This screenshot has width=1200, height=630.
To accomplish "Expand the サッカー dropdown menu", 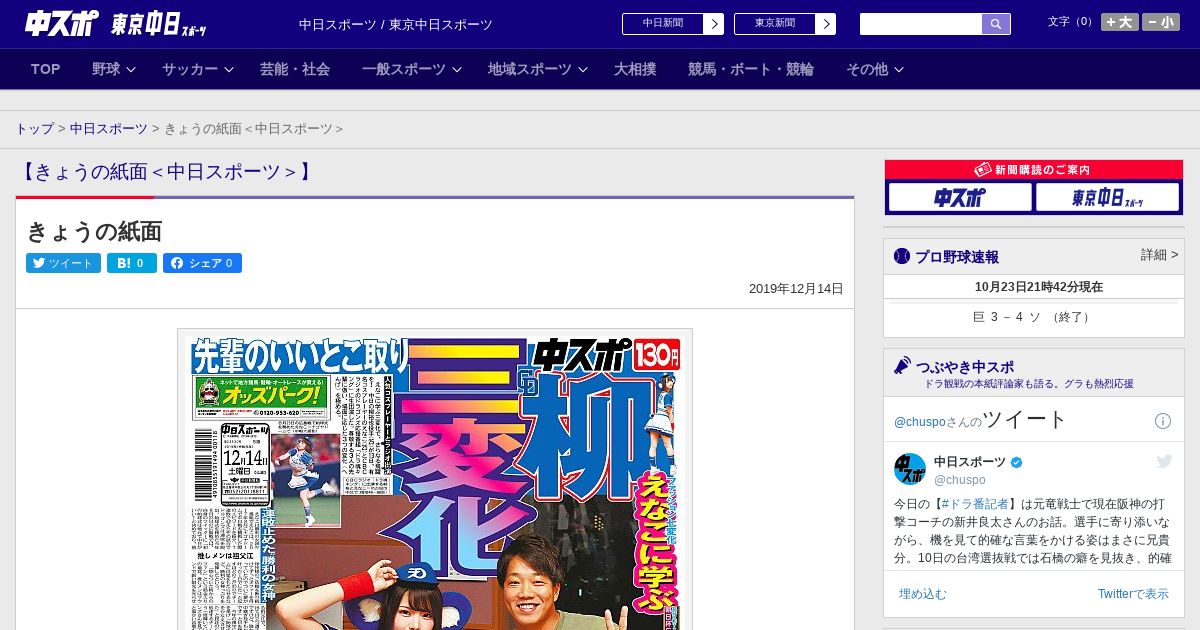I will tap(197, 69).
